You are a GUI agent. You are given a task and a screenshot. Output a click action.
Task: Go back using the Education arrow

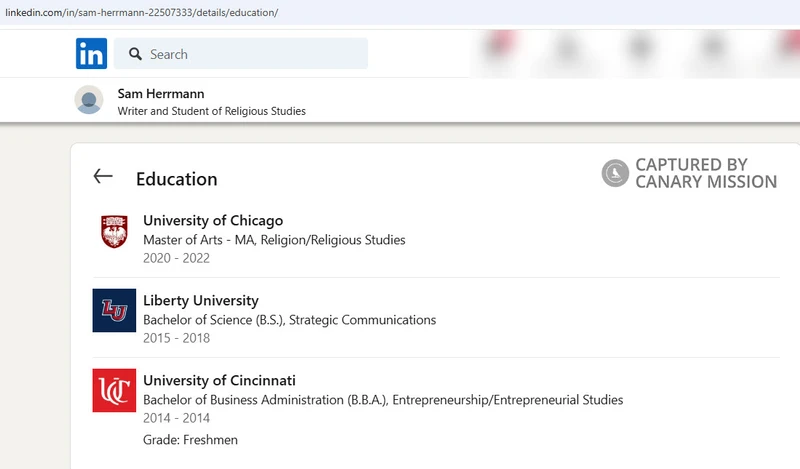(103, 177)
